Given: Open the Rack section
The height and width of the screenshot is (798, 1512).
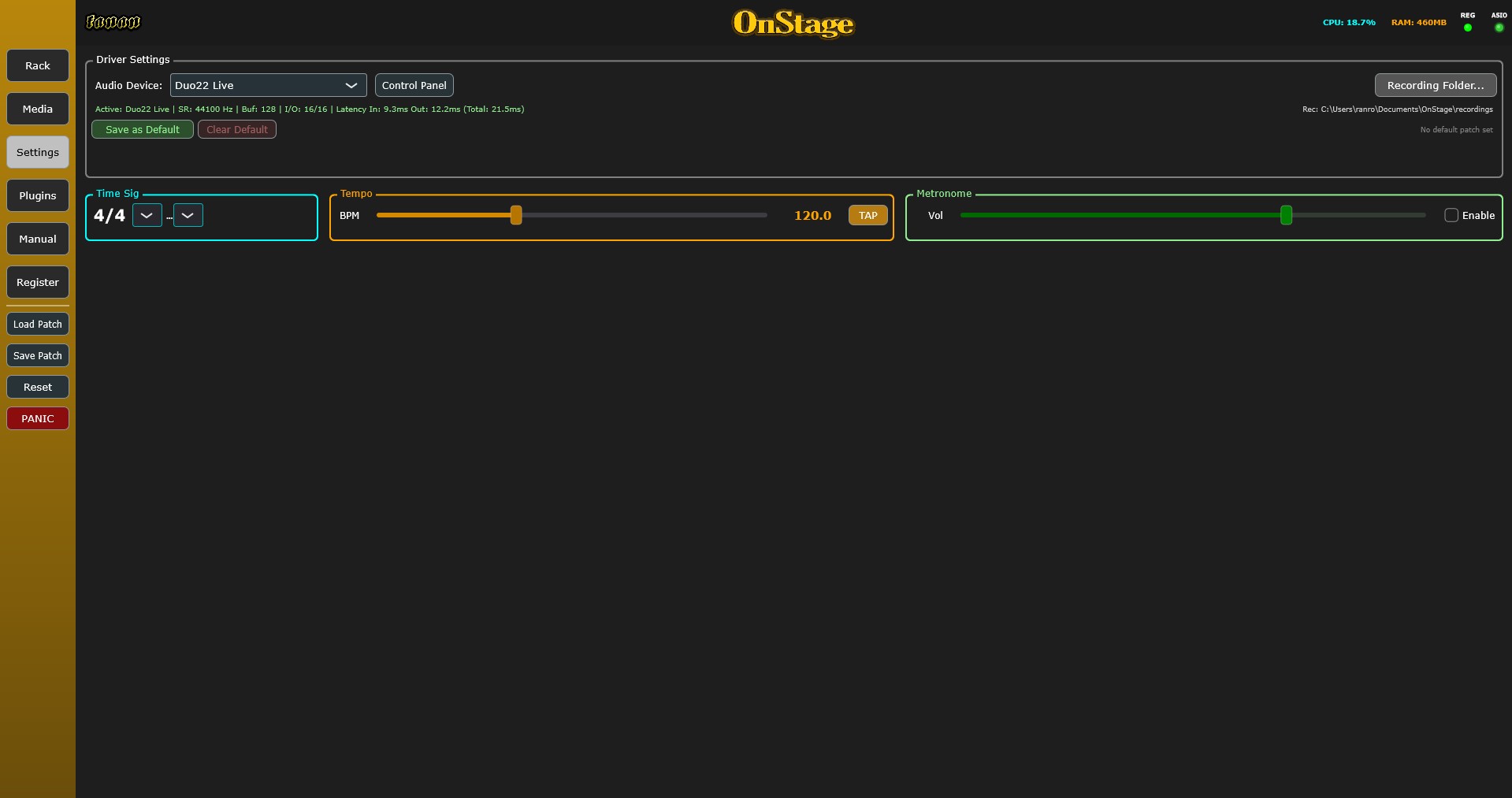Looking at the screenshot, I should [38, 65].
